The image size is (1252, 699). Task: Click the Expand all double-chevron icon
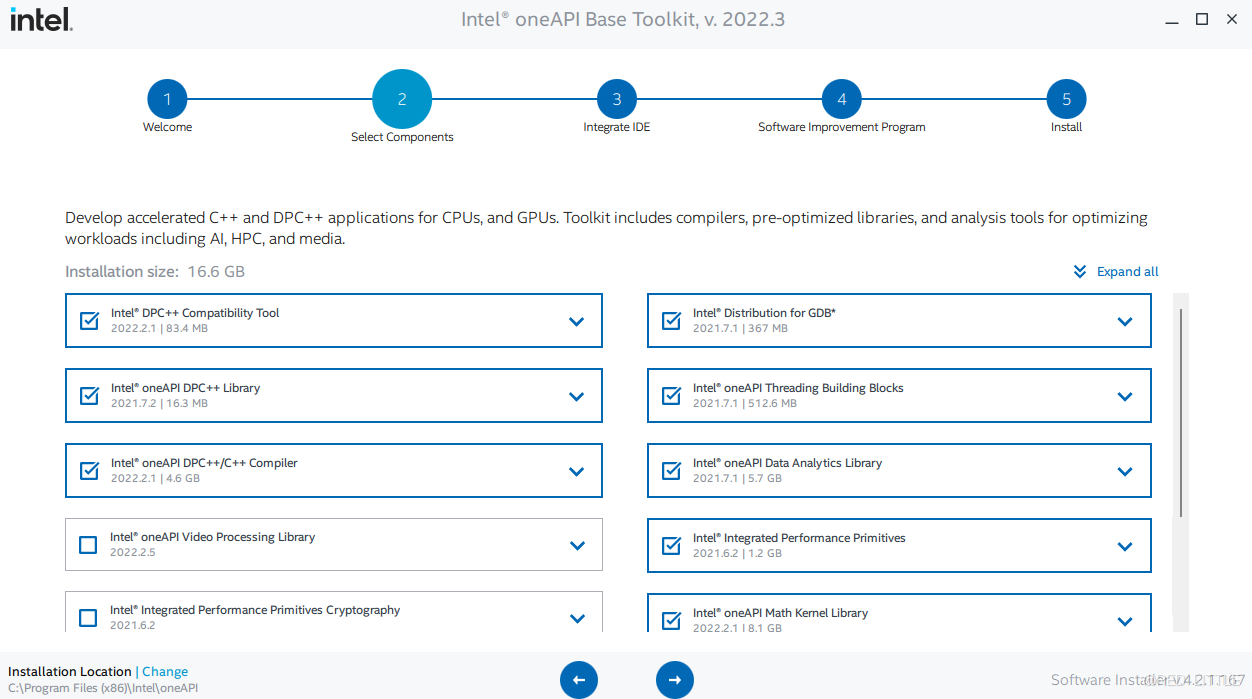pyautogui.click(x=1080, y=271)
